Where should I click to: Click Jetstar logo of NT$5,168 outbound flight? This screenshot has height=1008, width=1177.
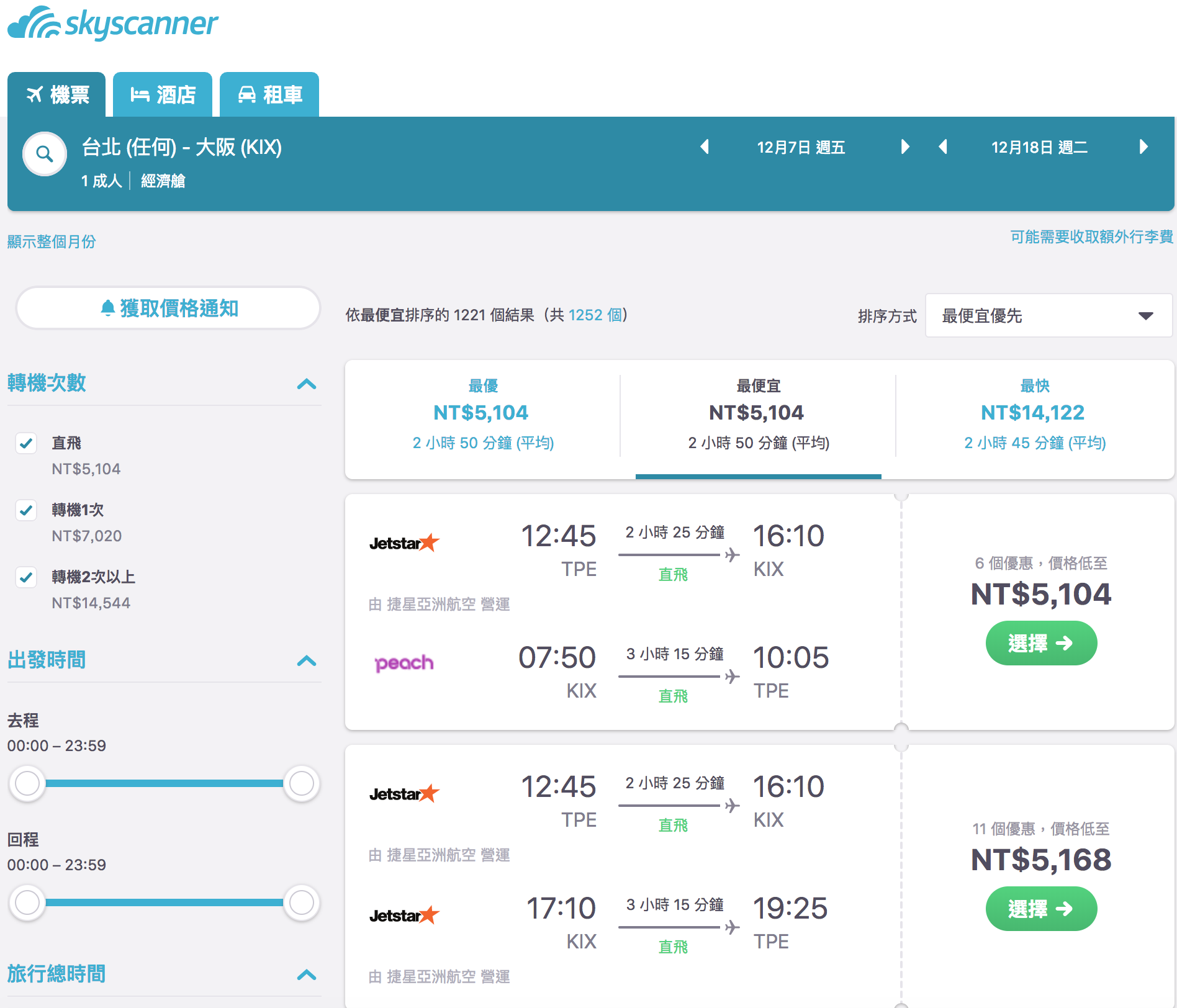pyautogui.click(x=404, y=794)
